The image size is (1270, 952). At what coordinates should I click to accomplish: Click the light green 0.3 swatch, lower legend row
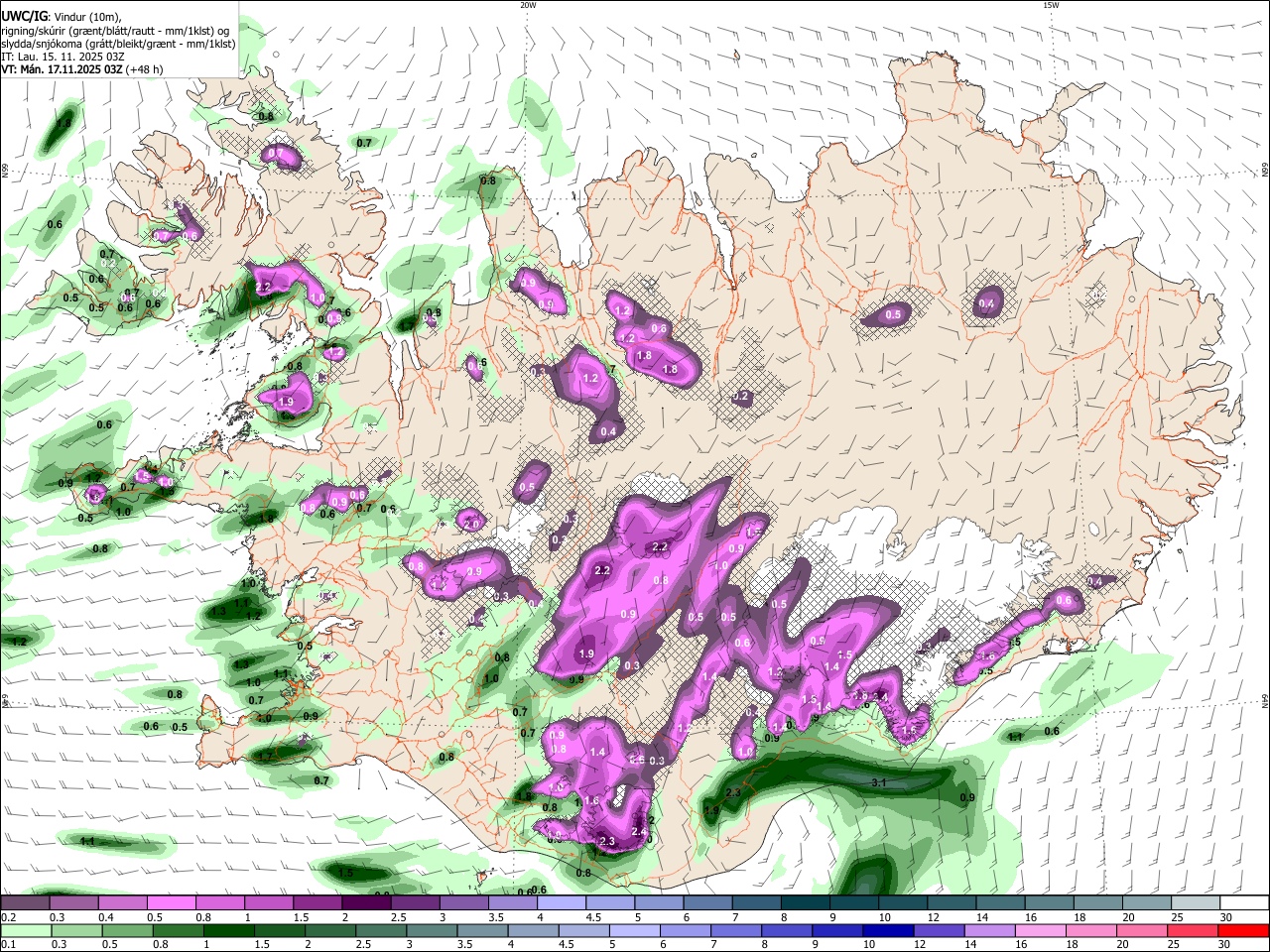(76, 930)
